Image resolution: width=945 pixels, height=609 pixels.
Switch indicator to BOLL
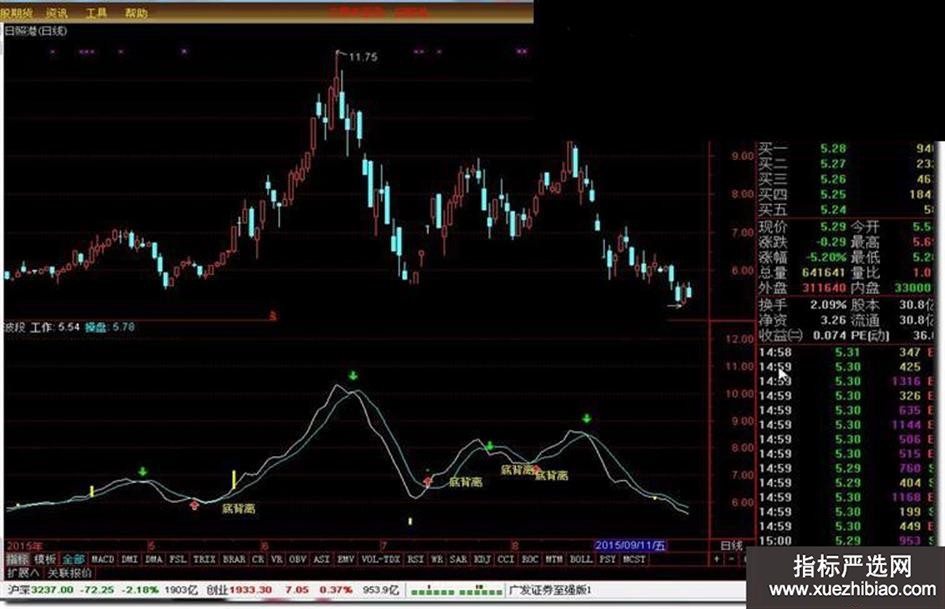pos(580,560)
